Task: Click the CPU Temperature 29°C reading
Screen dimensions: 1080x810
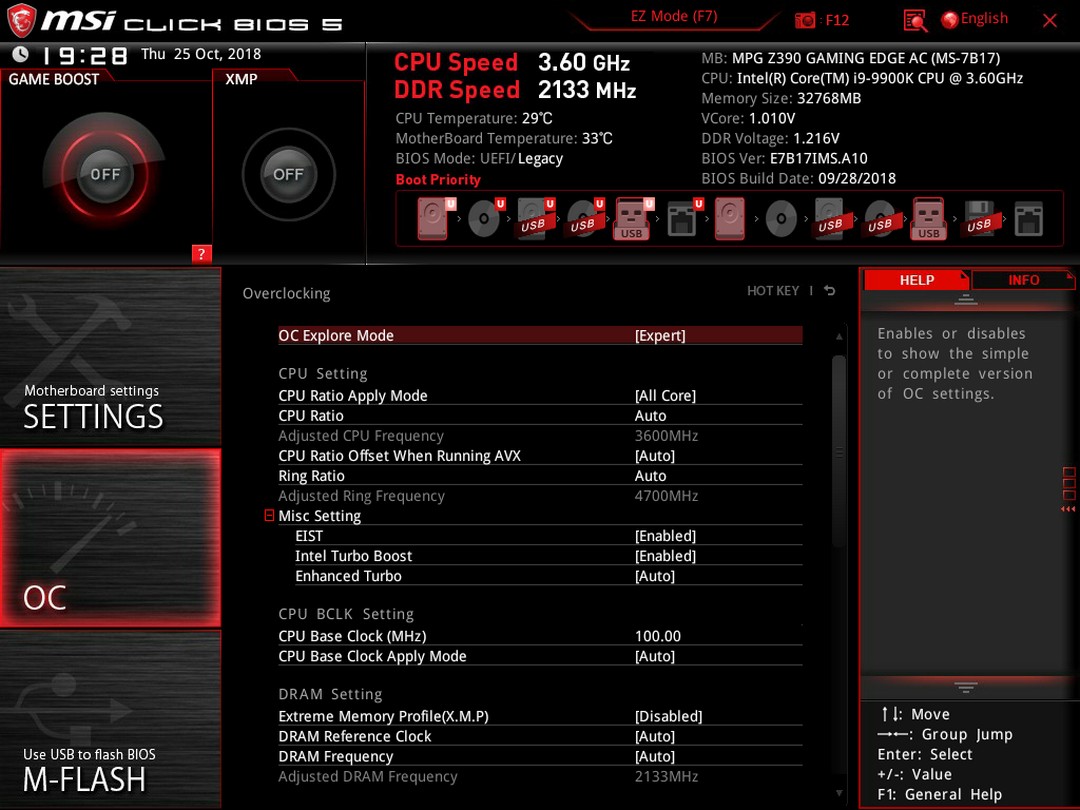Action: pos(474,118)
